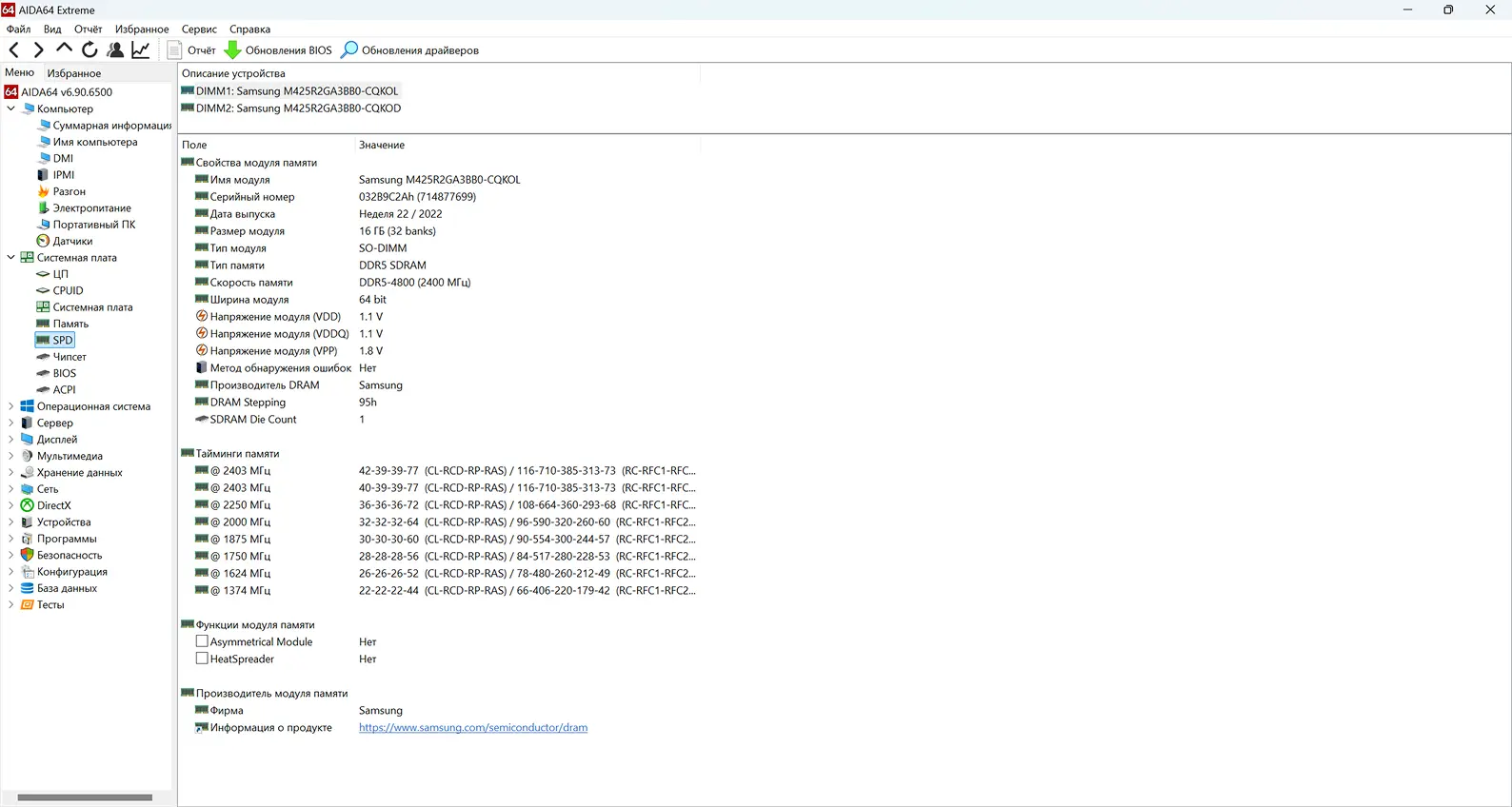The height and width of the screenshot is (807, 1512).
Task: Select Датчики in the tree
Action: coord(72,242)
